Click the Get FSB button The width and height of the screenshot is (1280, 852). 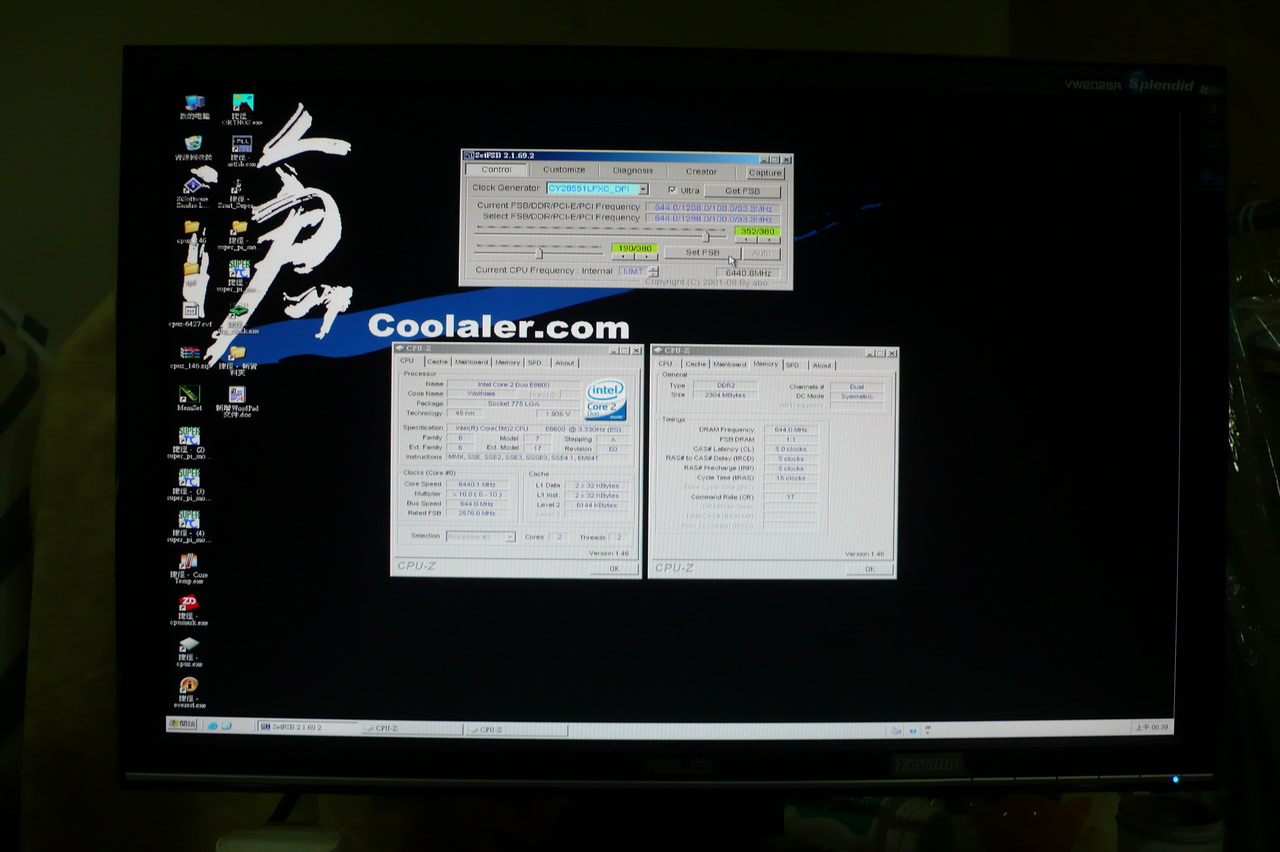pyautogui.click(x=742, y=191)
